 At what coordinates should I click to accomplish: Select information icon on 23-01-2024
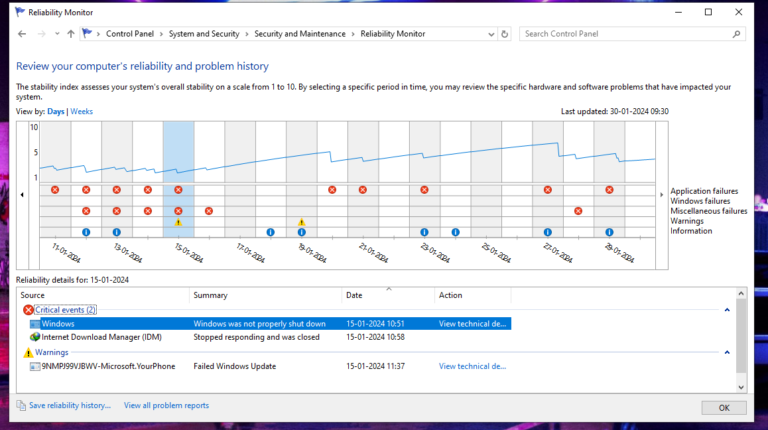click(x=424, y=232)
